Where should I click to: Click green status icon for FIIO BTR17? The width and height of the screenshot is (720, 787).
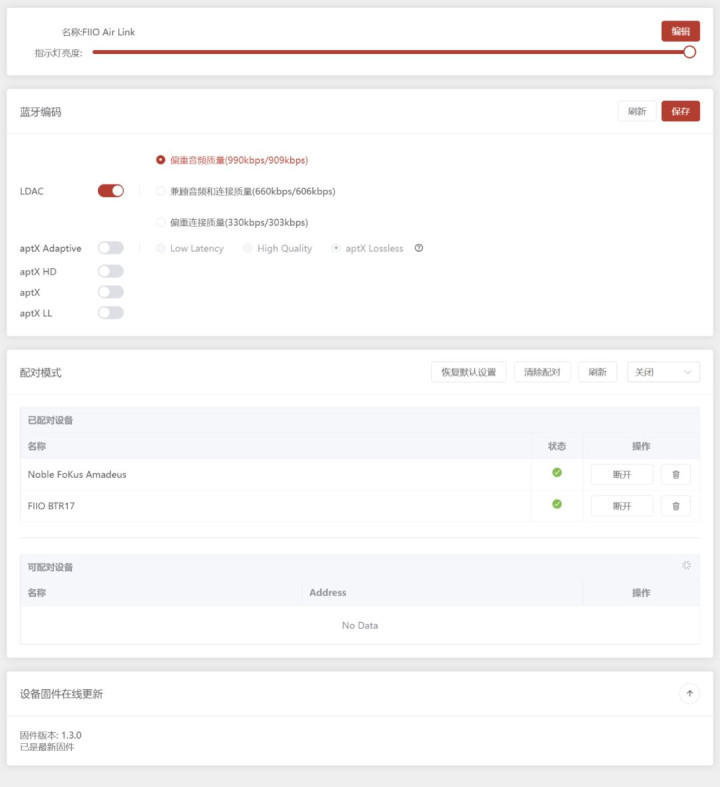pos(557,505)
